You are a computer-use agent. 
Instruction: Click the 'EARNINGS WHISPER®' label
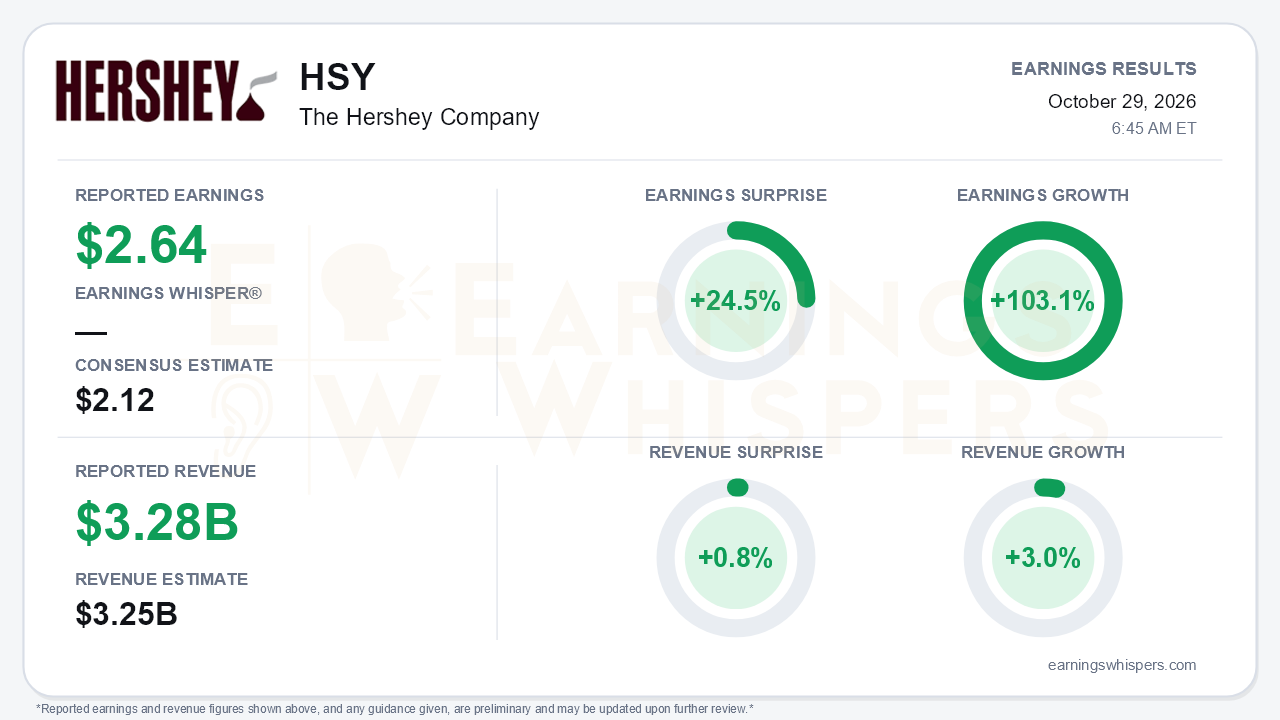pyautogui.click(x=169, y=293)
